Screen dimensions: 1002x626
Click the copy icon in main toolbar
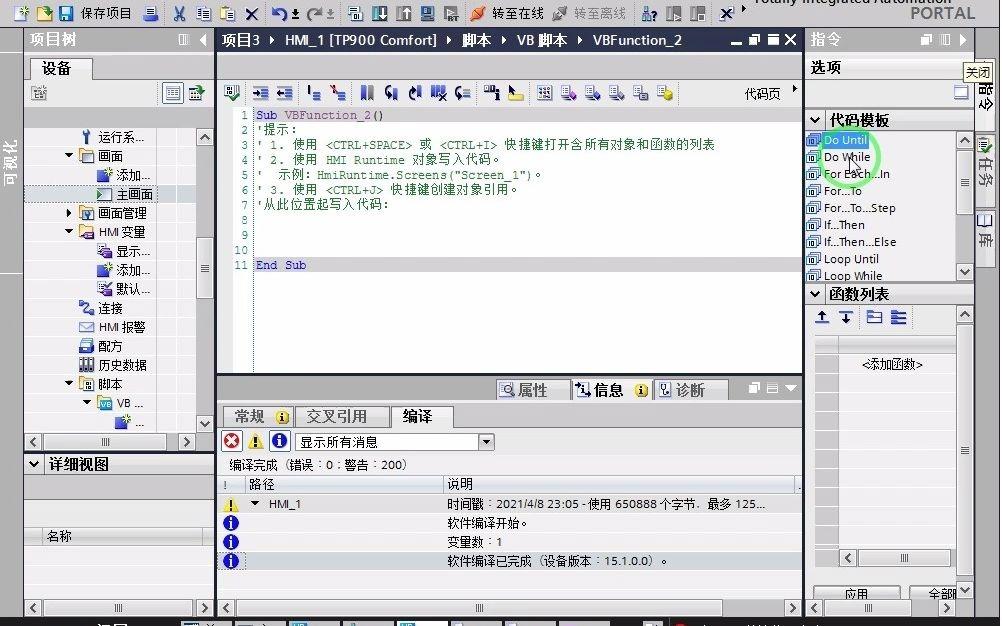203,13
